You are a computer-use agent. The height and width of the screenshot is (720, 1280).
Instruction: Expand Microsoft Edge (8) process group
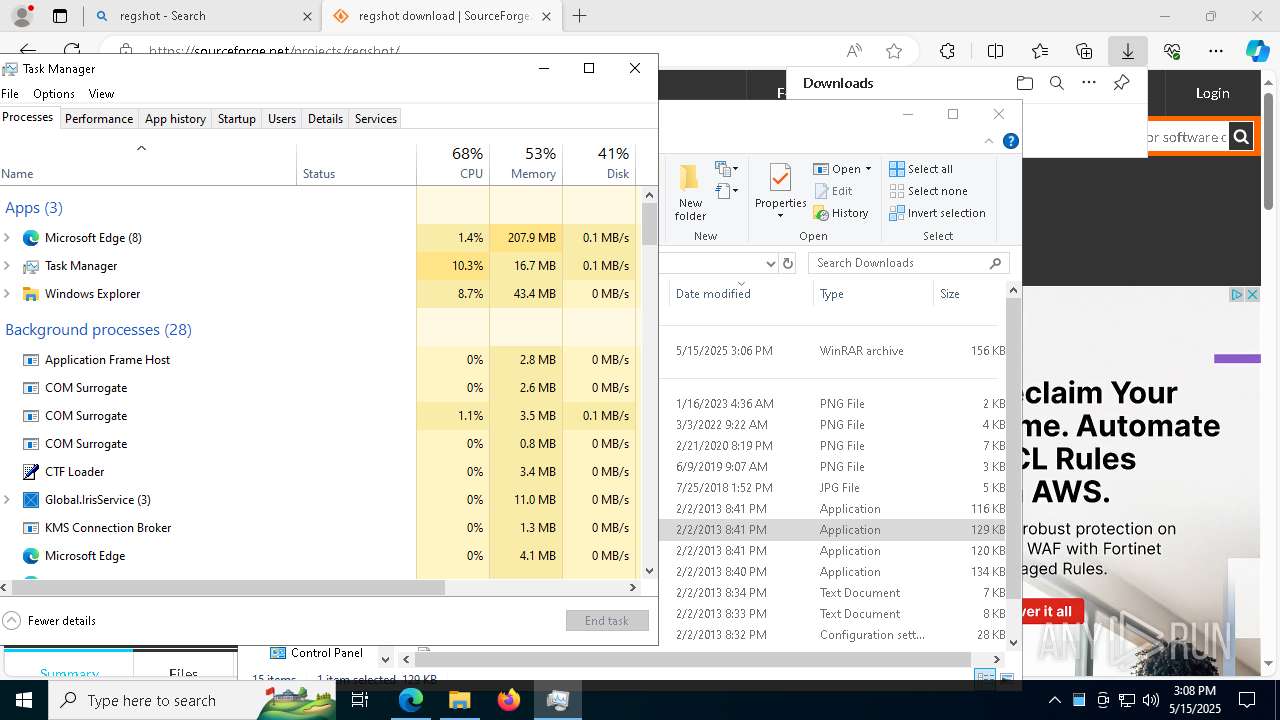click(x=7, y=238)
